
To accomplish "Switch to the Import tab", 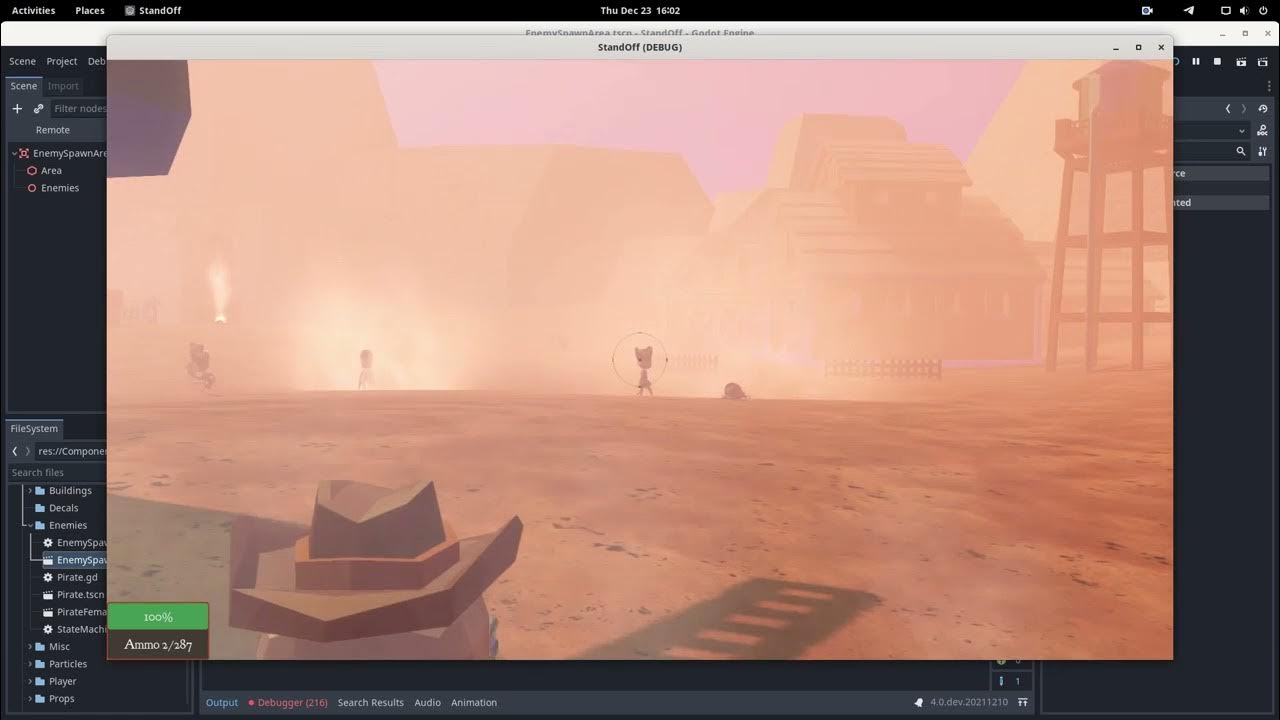I will tap(63, 86).
